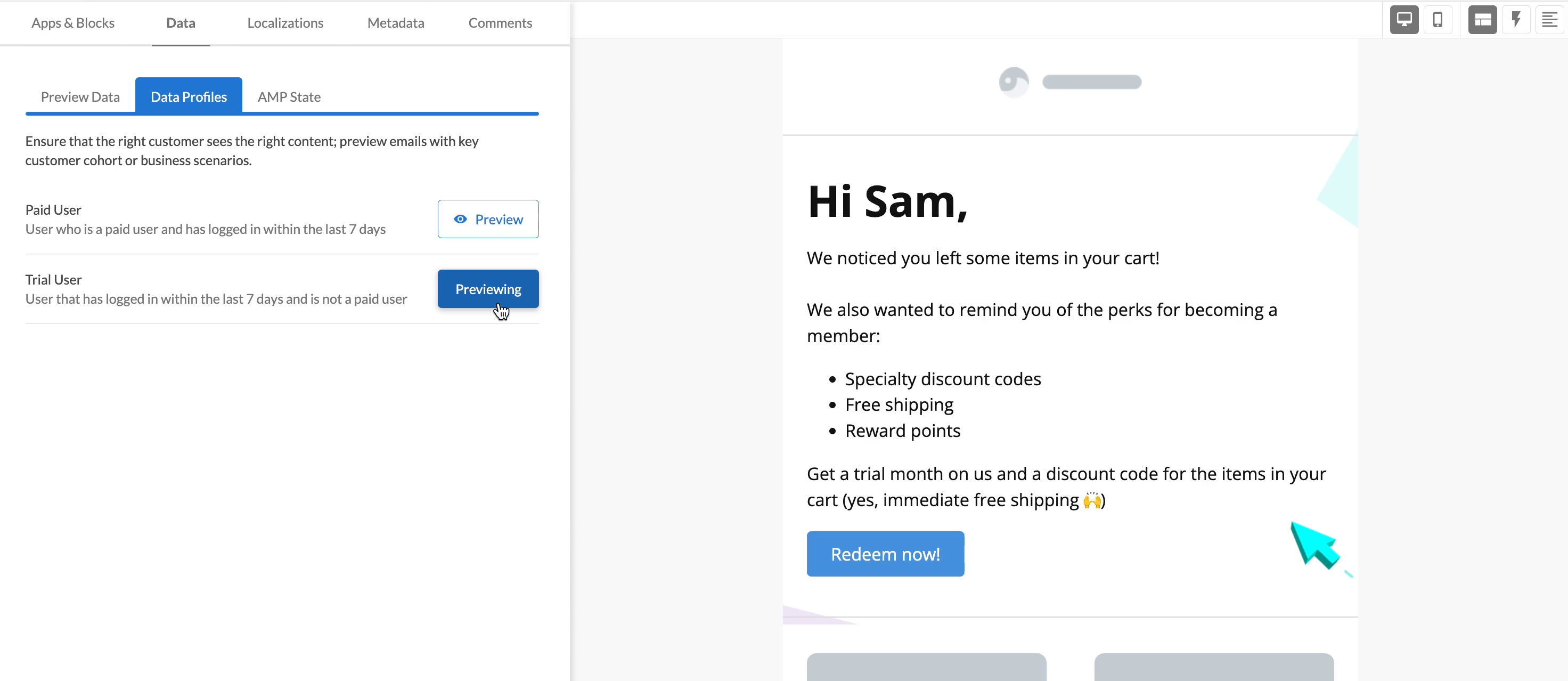This screenshot has width=1568, height=681.
Task: Switch to Preview Data tab
Action: [80, 96]
